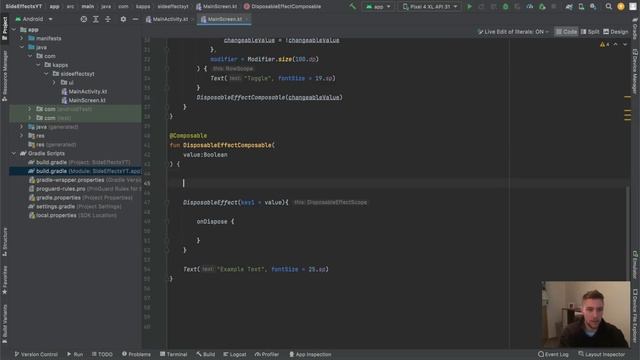The image size is (640, 360).
Task: Open the Profiler tool tab
Action: 267,354
